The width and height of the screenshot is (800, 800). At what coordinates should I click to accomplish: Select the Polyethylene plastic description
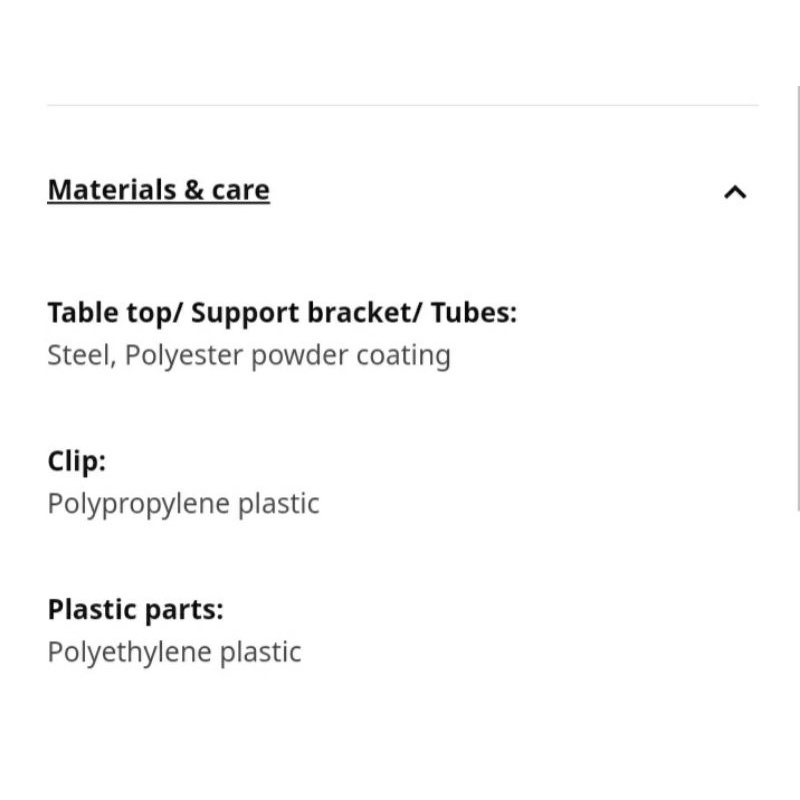[174, 651]
